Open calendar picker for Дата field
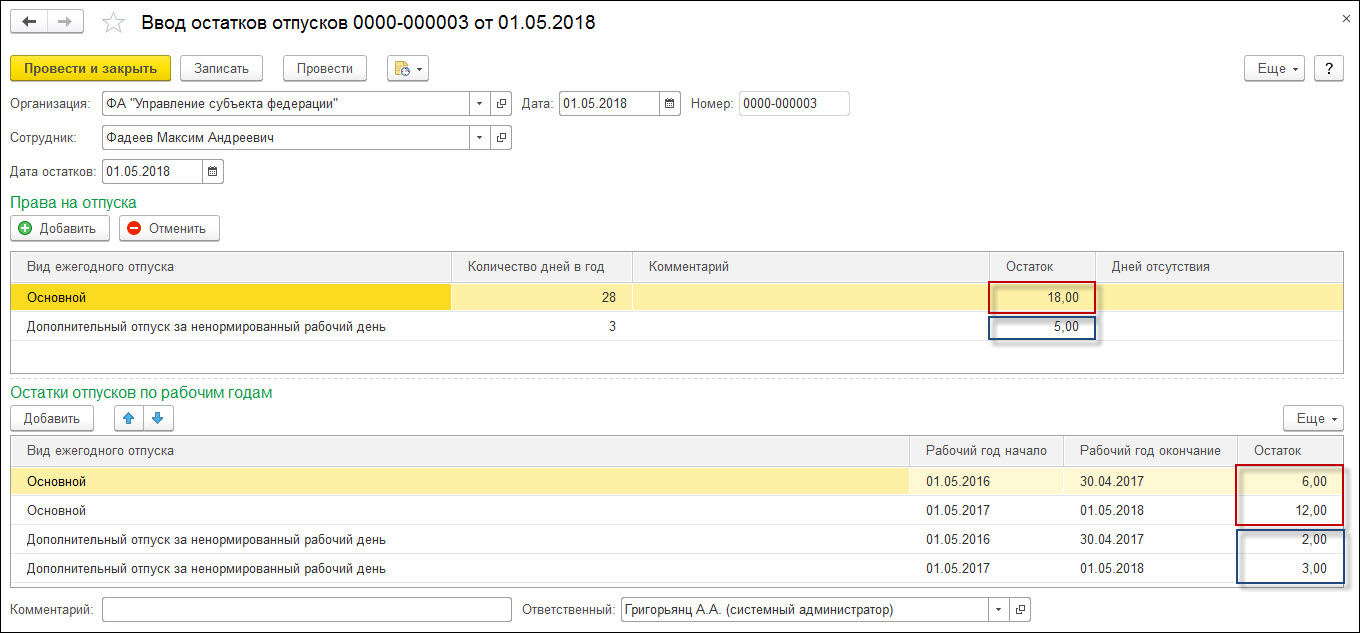 pos(670,104)
